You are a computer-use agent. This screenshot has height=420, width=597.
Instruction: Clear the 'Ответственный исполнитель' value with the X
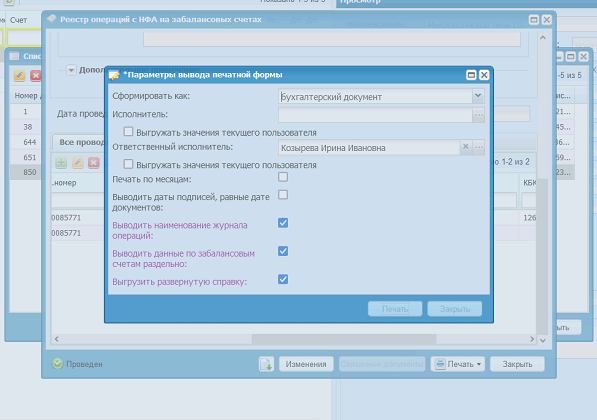tap(466, 147)
